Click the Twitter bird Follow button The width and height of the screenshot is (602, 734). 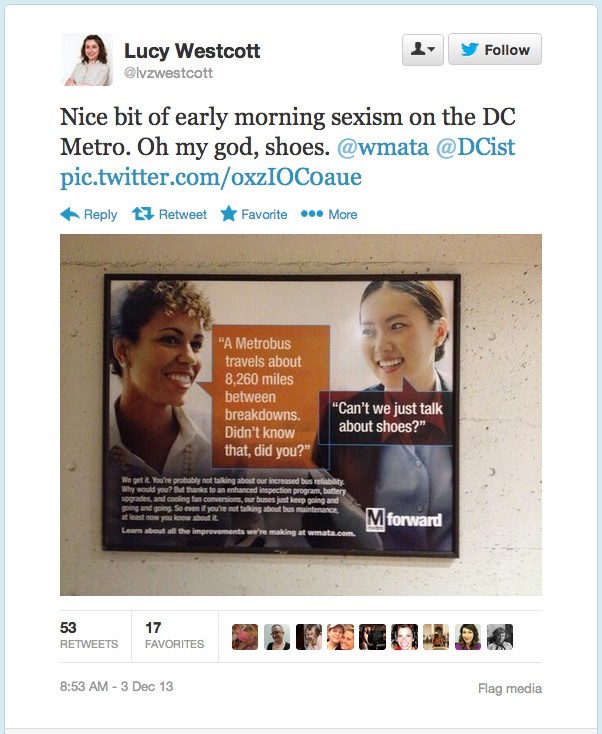point(495,49)
